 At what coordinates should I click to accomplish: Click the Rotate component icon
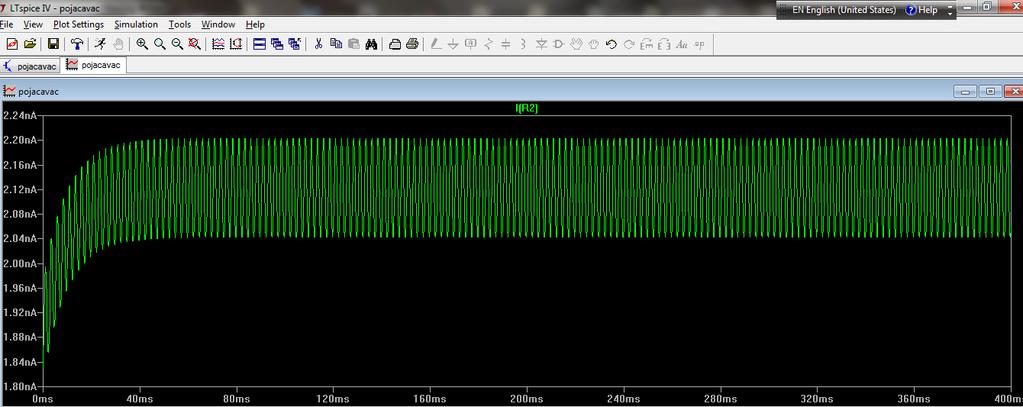647,44
